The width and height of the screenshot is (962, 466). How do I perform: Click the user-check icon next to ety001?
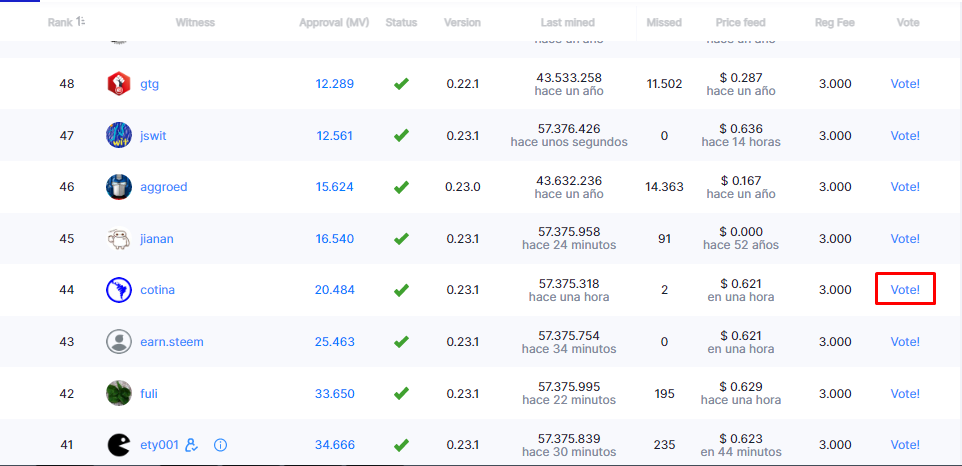point(193,445)
